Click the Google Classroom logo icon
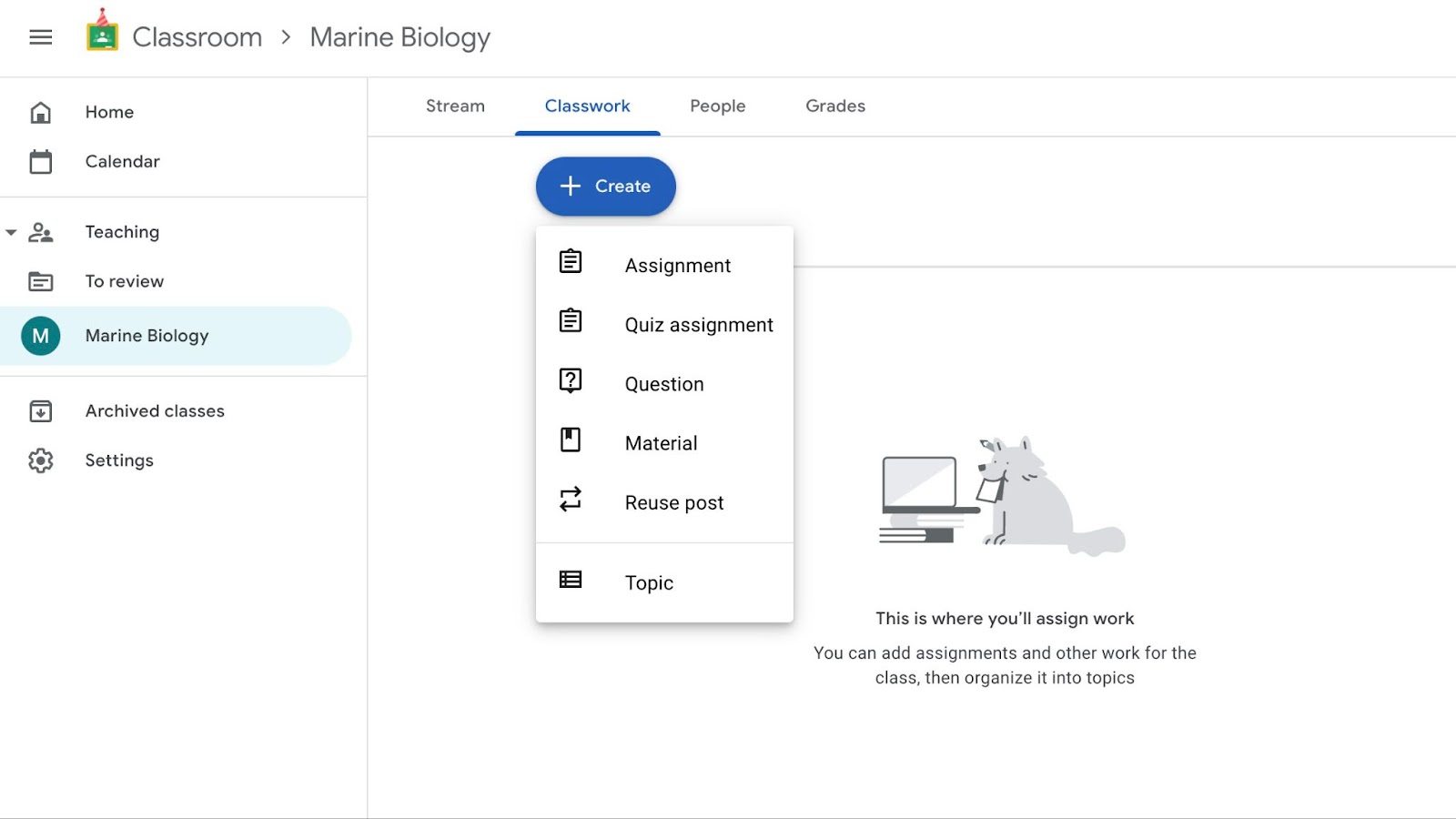Image resolution: width=1456 pixels, height=819 pixels. coord(102,33)
